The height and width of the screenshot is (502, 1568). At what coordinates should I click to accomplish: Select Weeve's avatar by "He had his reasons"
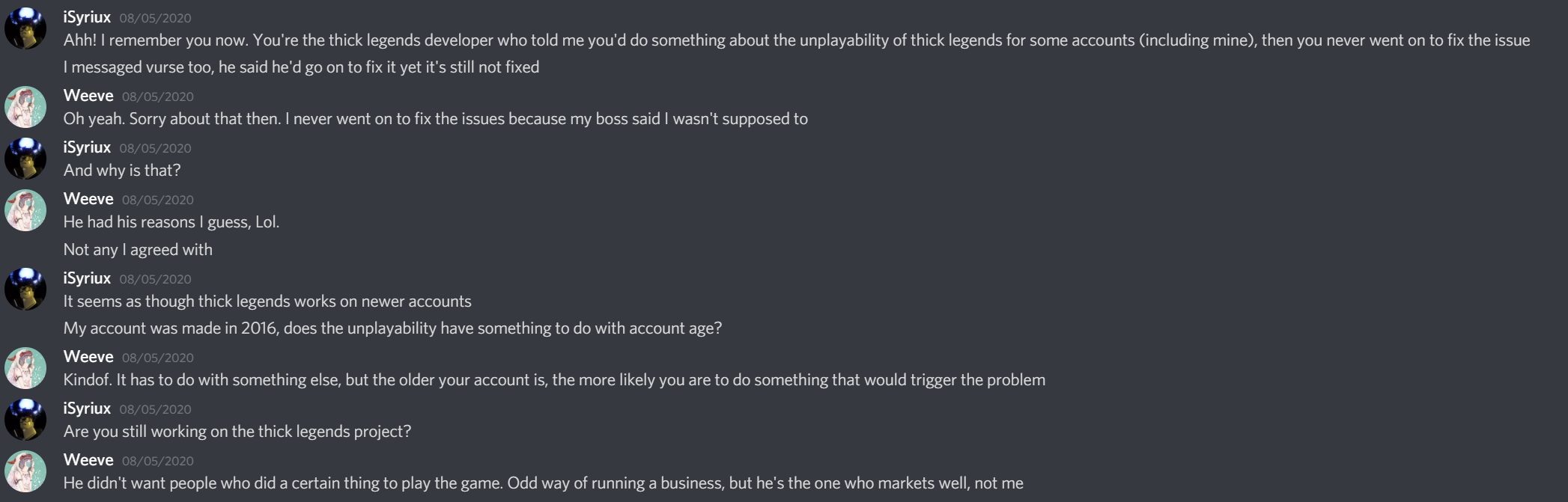[x=25, y=210]
